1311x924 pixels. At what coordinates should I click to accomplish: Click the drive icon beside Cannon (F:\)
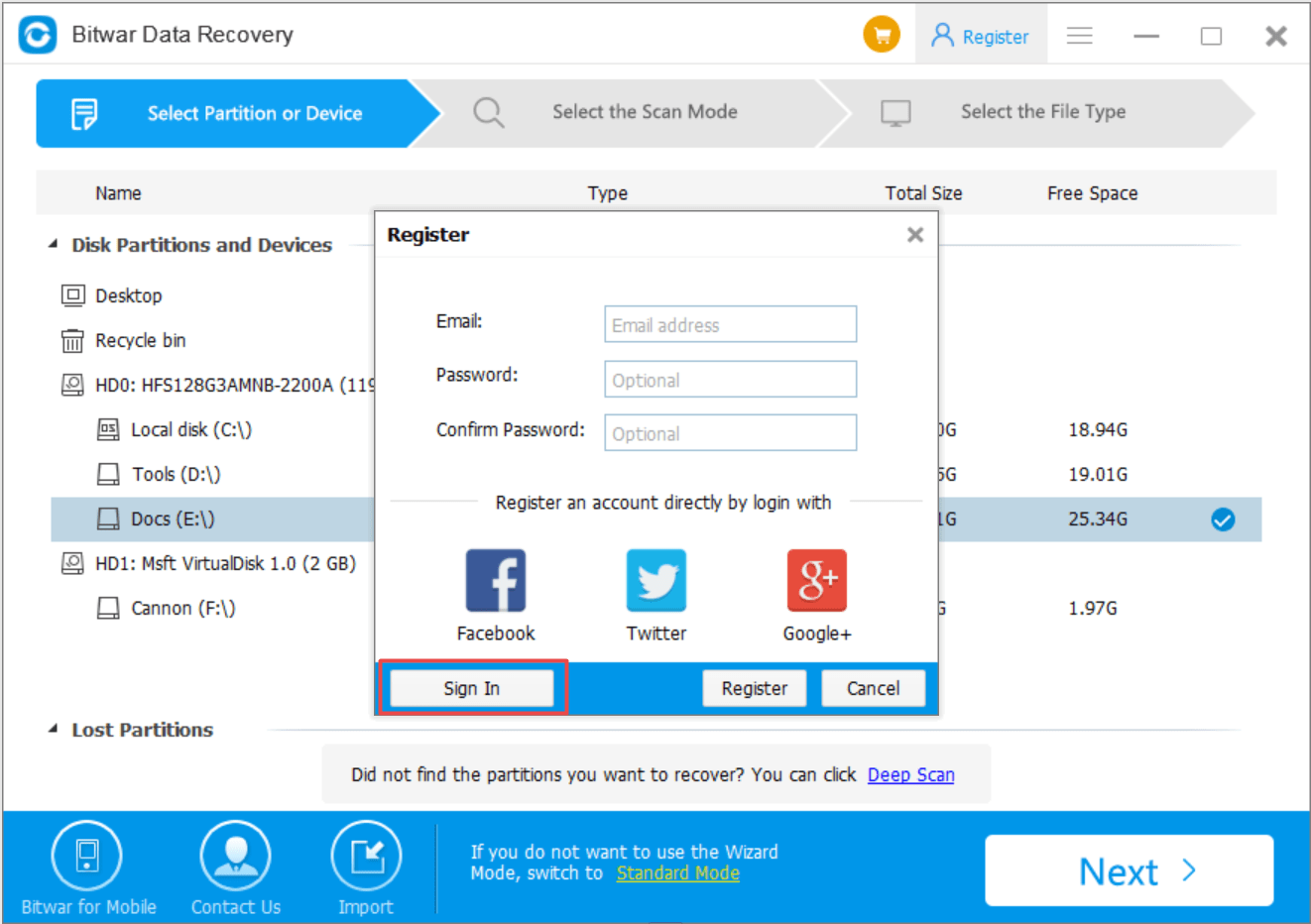(x=108, y=608)
